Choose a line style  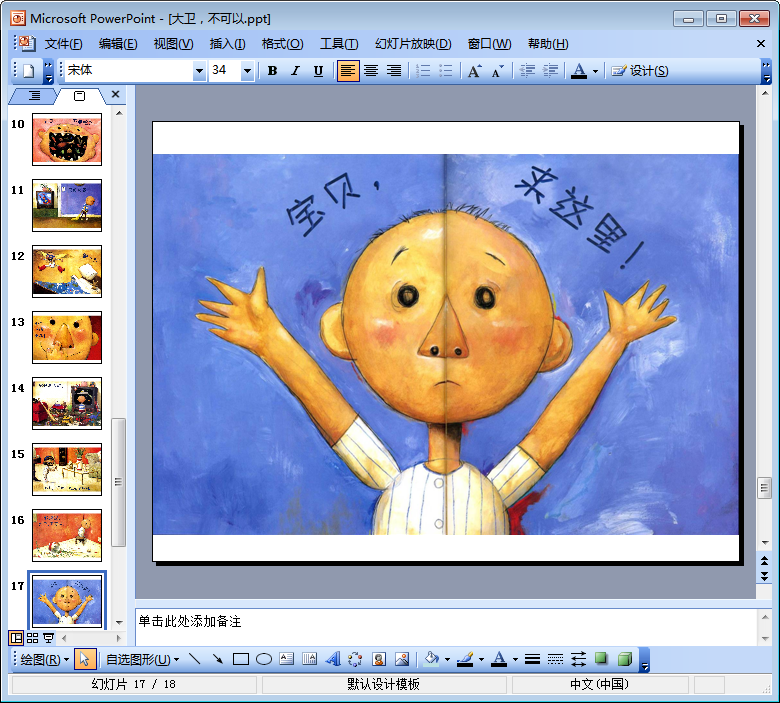[x=532, y=660]
